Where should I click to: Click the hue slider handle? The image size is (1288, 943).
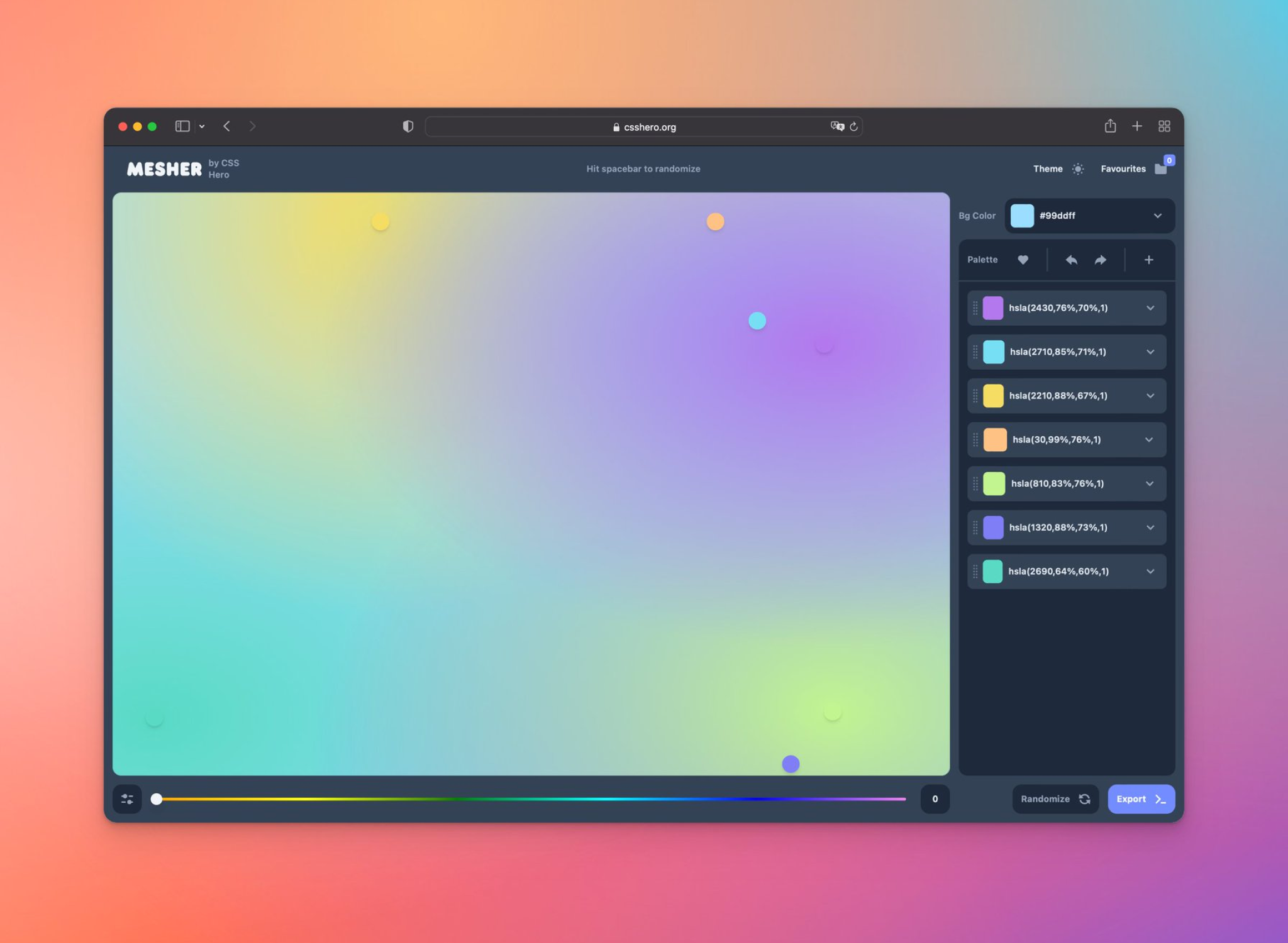[x=157, y=799]
